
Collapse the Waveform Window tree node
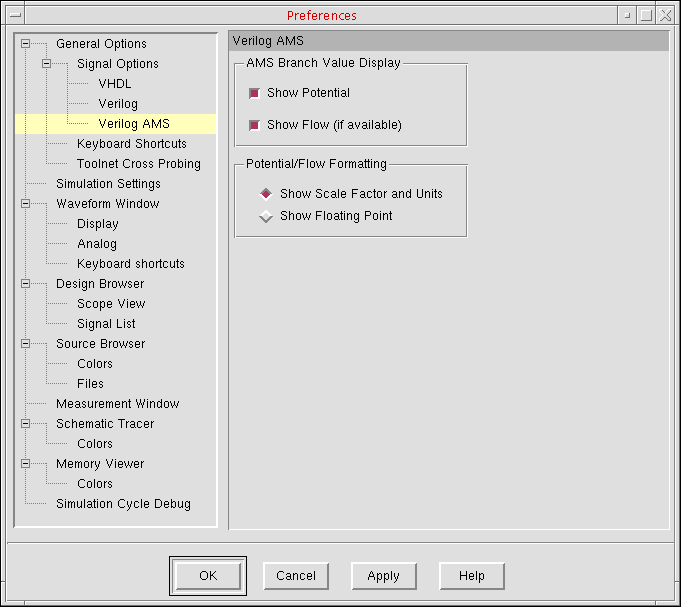[x=26, y=204]
